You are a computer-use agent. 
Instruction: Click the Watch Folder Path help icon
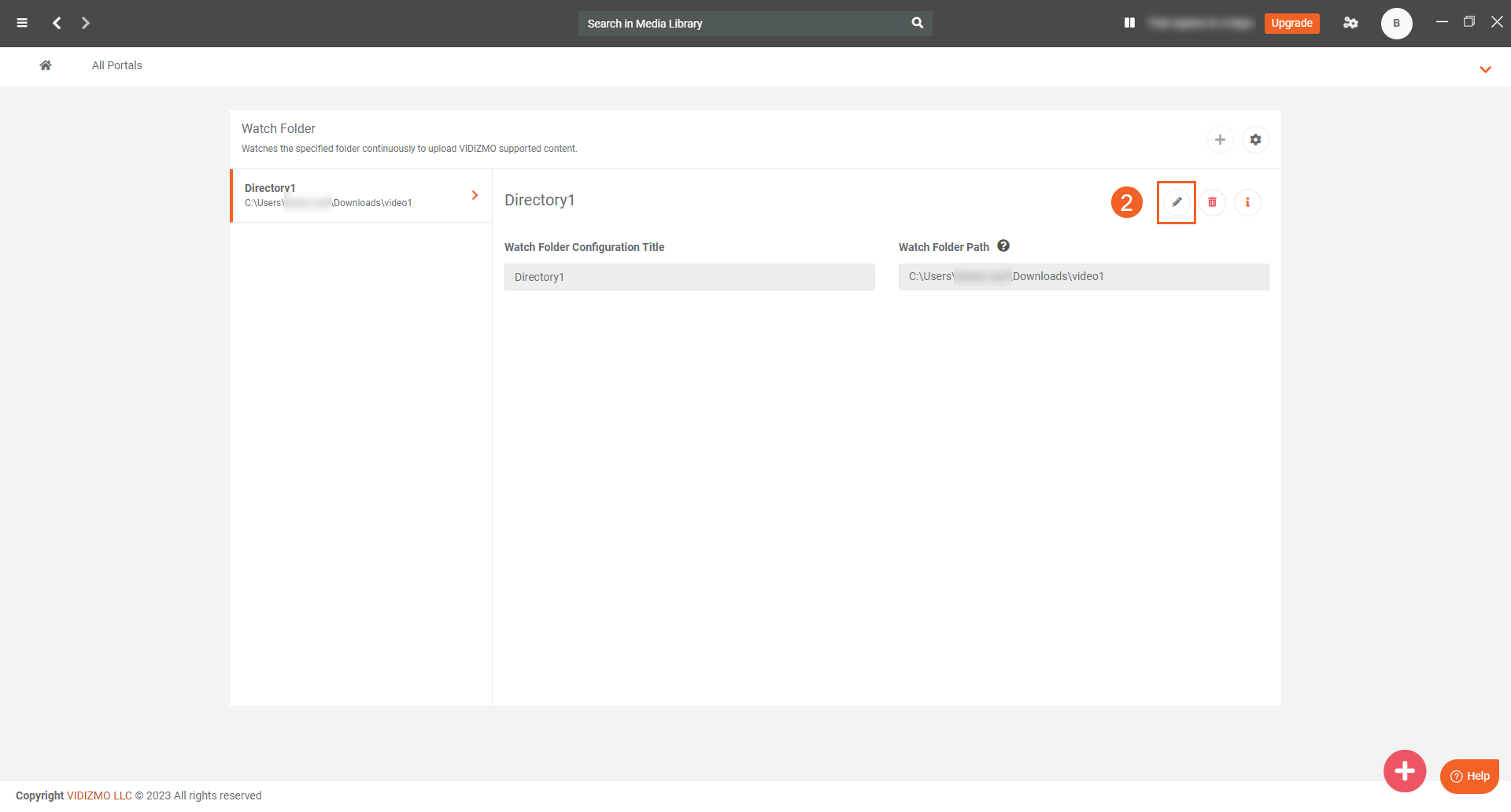1003,245
